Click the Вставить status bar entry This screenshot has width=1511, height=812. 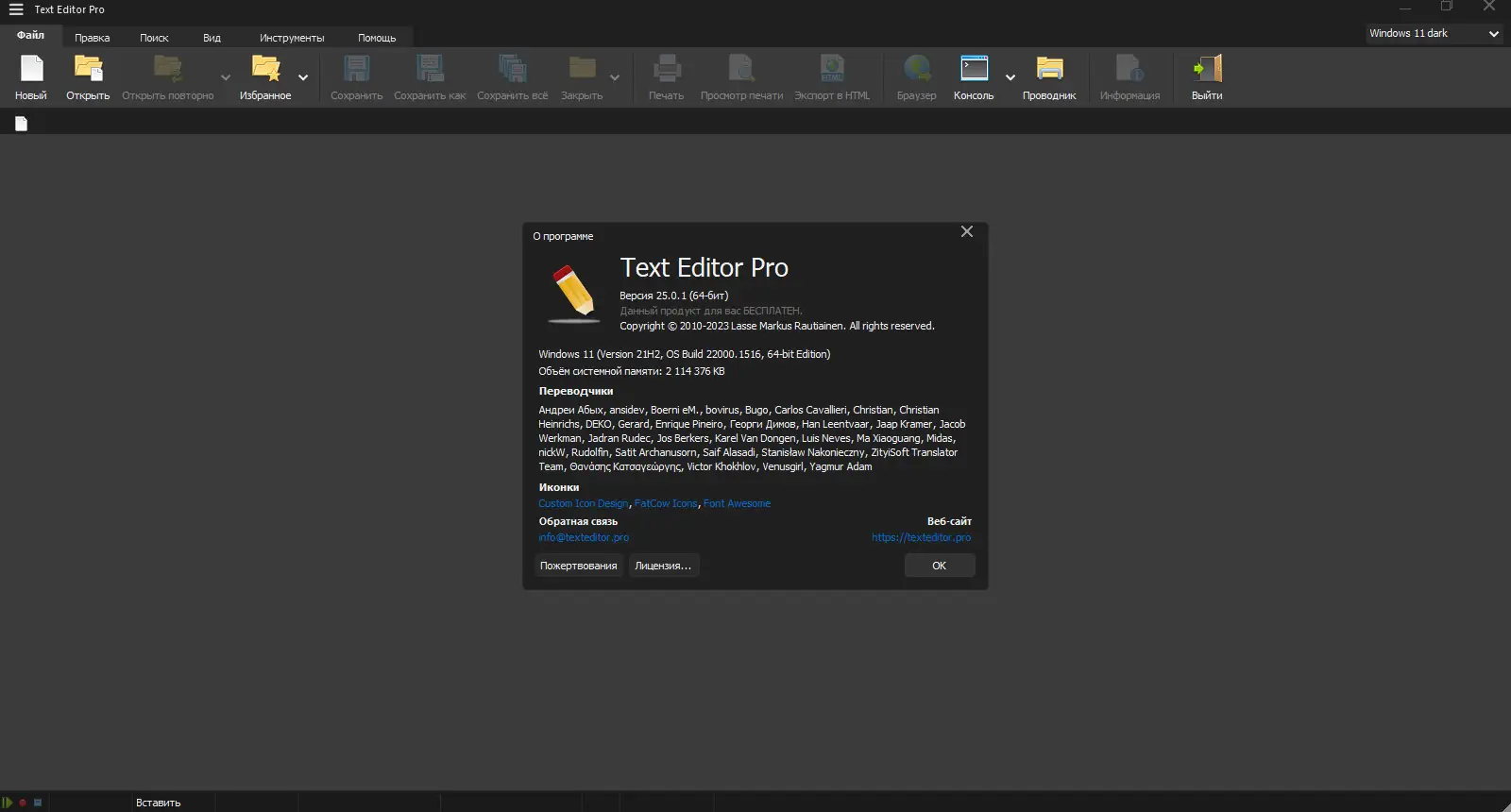[159, 803]
